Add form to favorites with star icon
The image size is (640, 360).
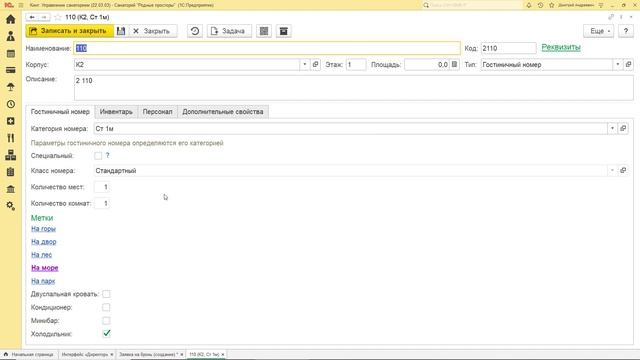pos(58,17)
